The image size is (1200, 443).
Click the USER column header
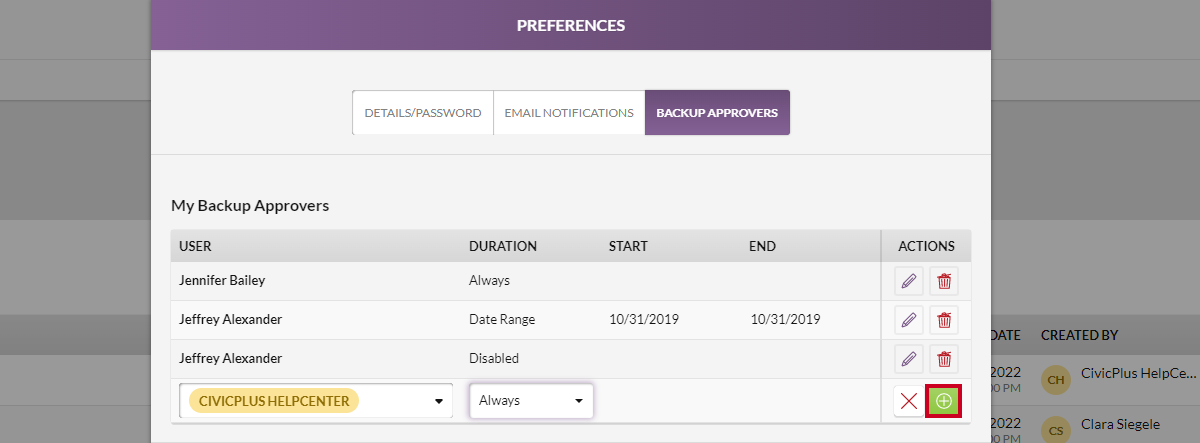195,246
